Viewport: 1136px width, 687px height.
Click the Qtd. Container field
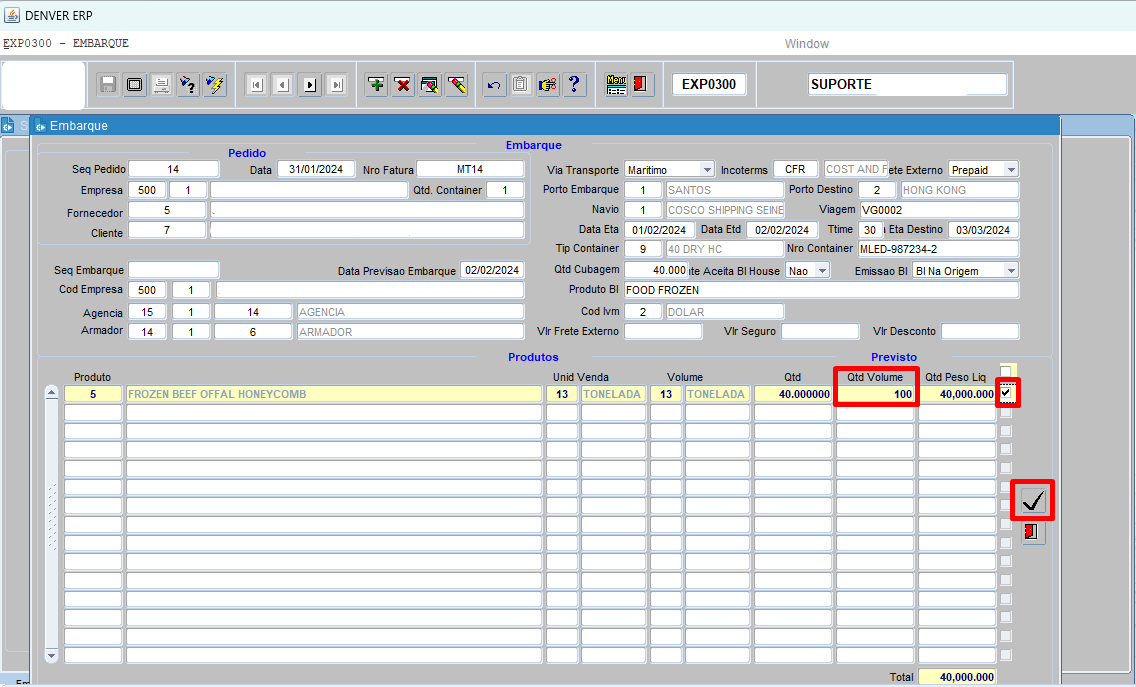coord(505,190)
